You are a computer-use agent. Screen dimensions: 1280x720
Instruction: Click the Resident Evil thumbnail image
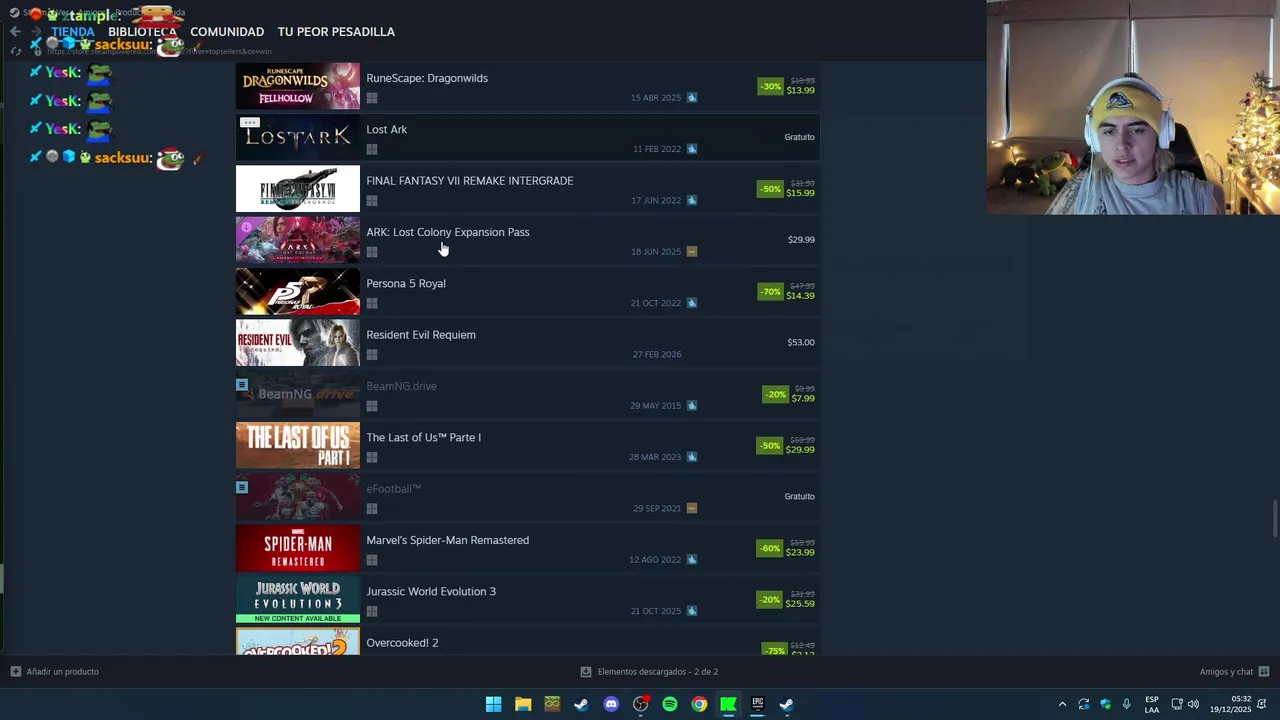point(298,343)
